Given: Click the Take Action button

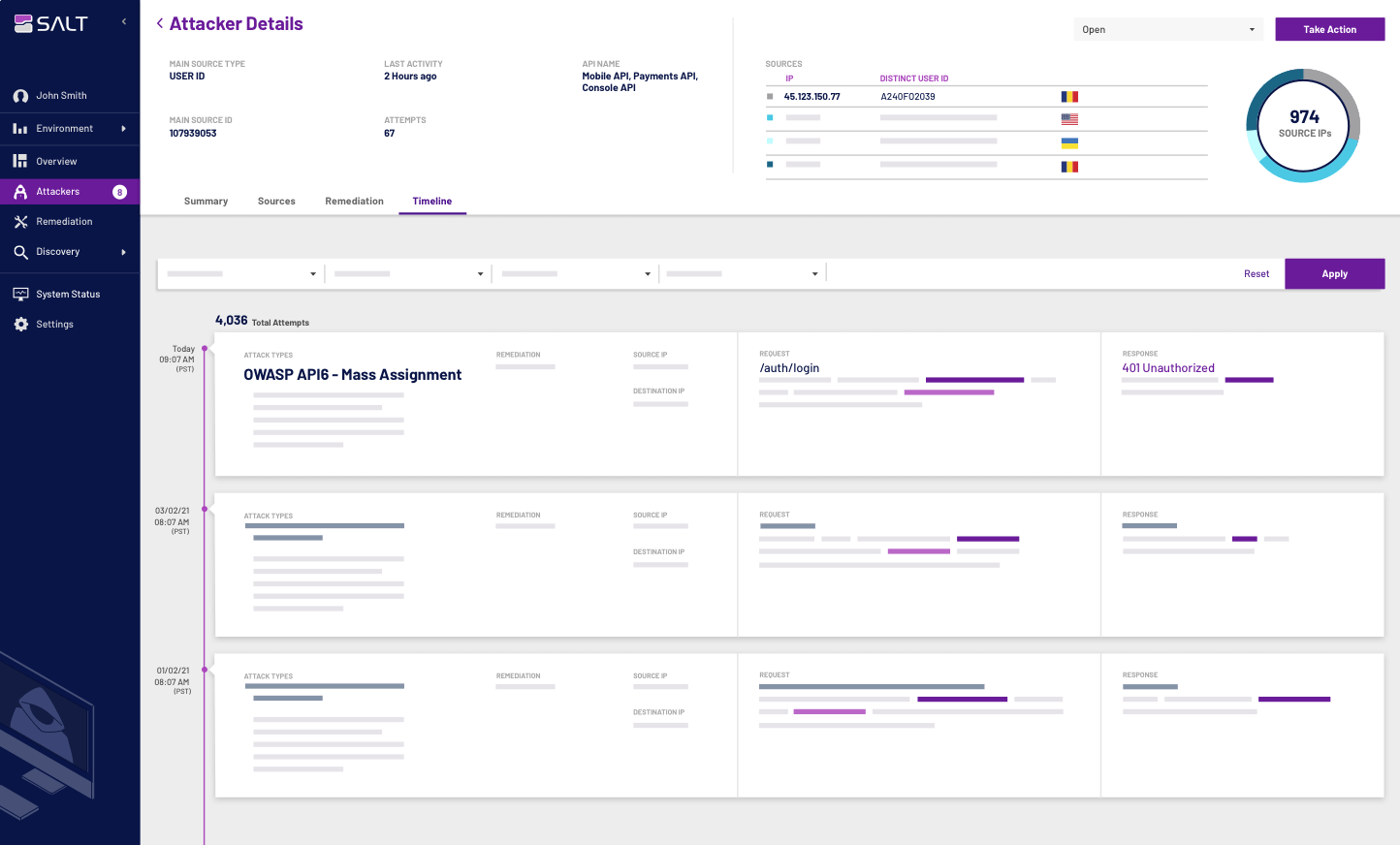Looking at the screenshot, I should (x=1329, y=30).
